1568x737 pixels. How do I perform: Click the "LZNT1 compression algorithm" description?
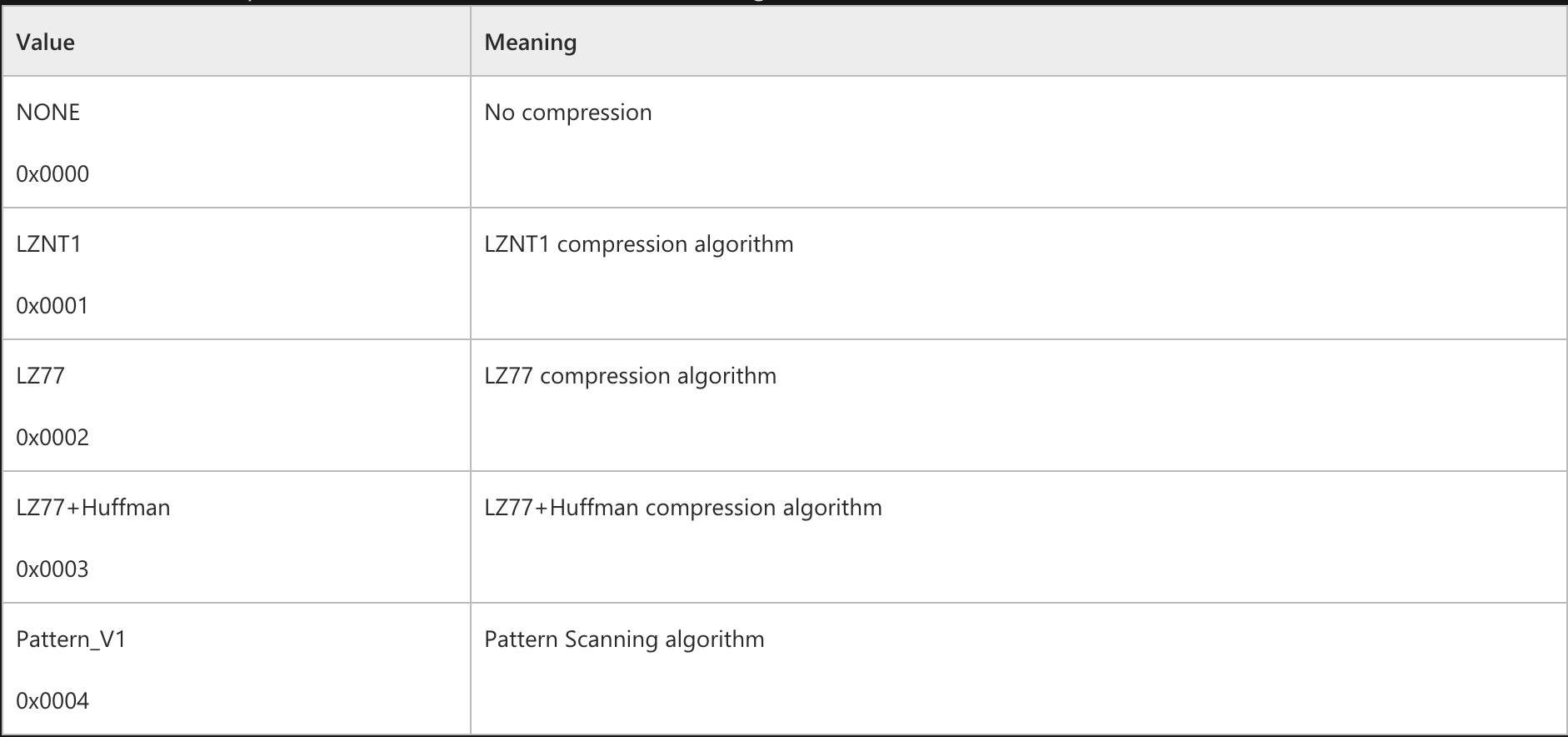[639, 244]
